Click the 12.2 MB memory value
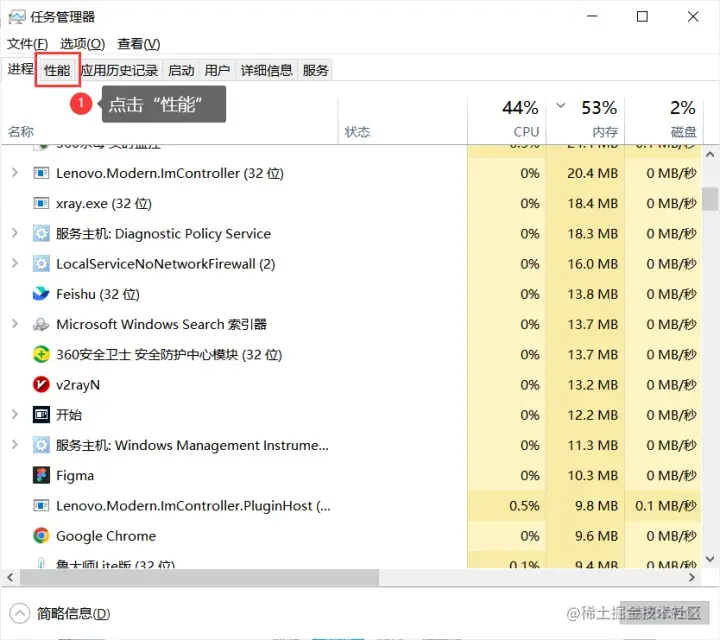This screenshot has width=720, height=640. pos(592,415)
